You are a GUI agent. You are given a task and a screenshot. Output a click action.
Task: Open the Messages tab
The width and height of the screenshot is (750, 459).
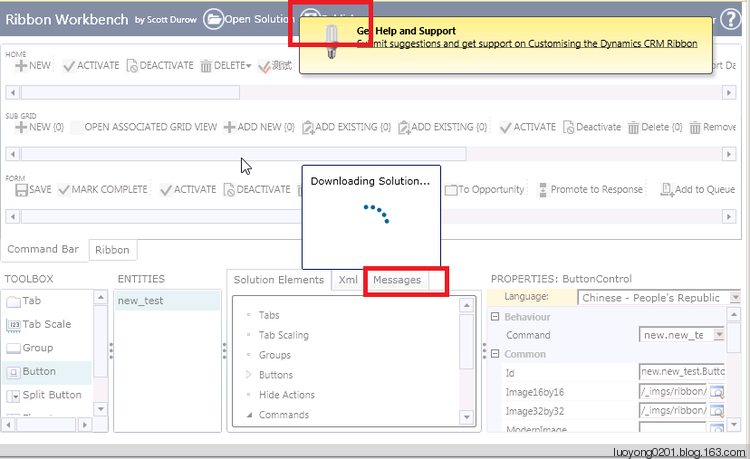397,280
